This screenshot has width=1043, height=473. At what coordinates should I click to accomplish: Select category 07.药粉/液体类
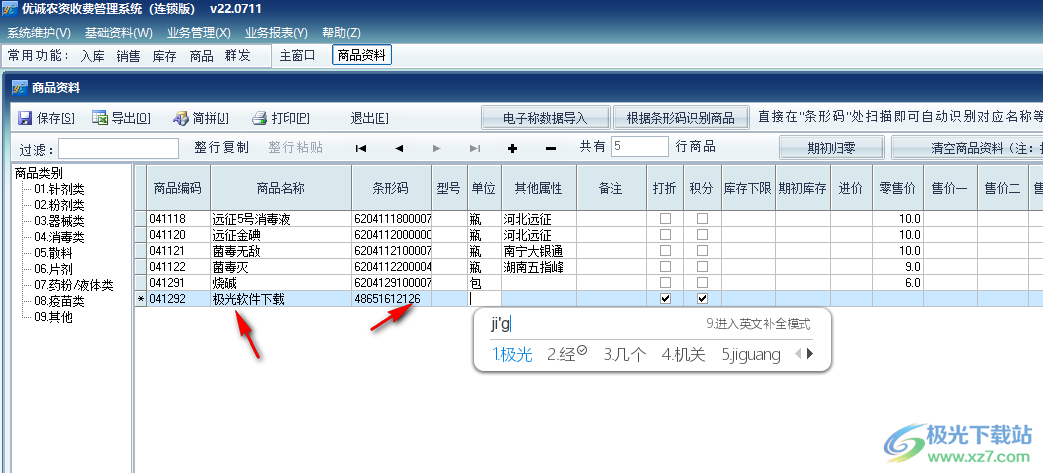coord(74,285)
